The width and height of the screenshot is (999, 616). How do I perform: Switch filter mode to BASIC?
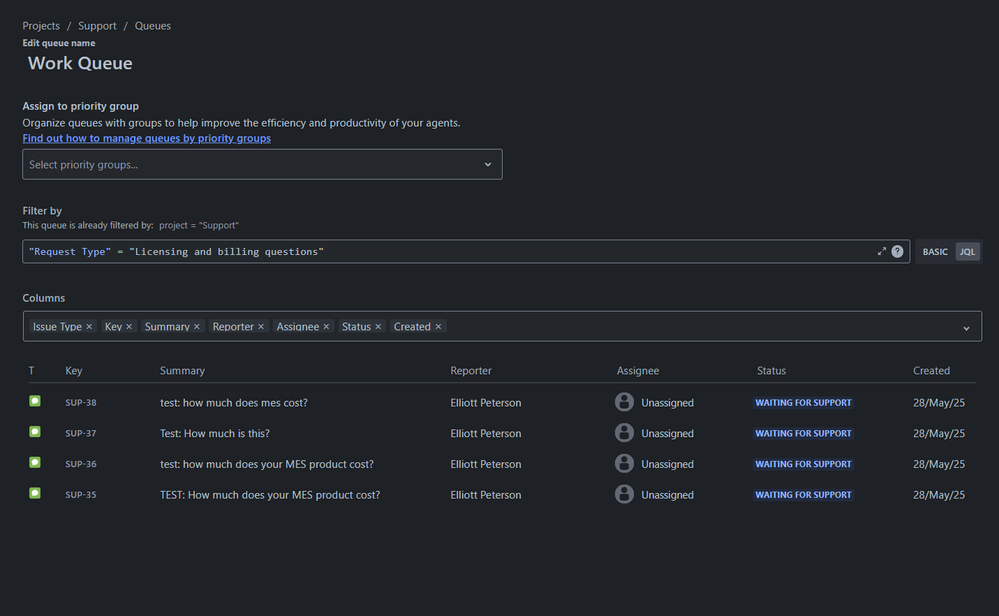pos(935,252)
